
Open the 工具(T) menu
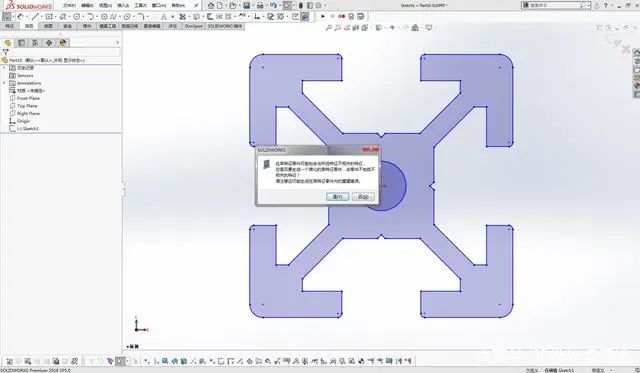click(140, 6)
